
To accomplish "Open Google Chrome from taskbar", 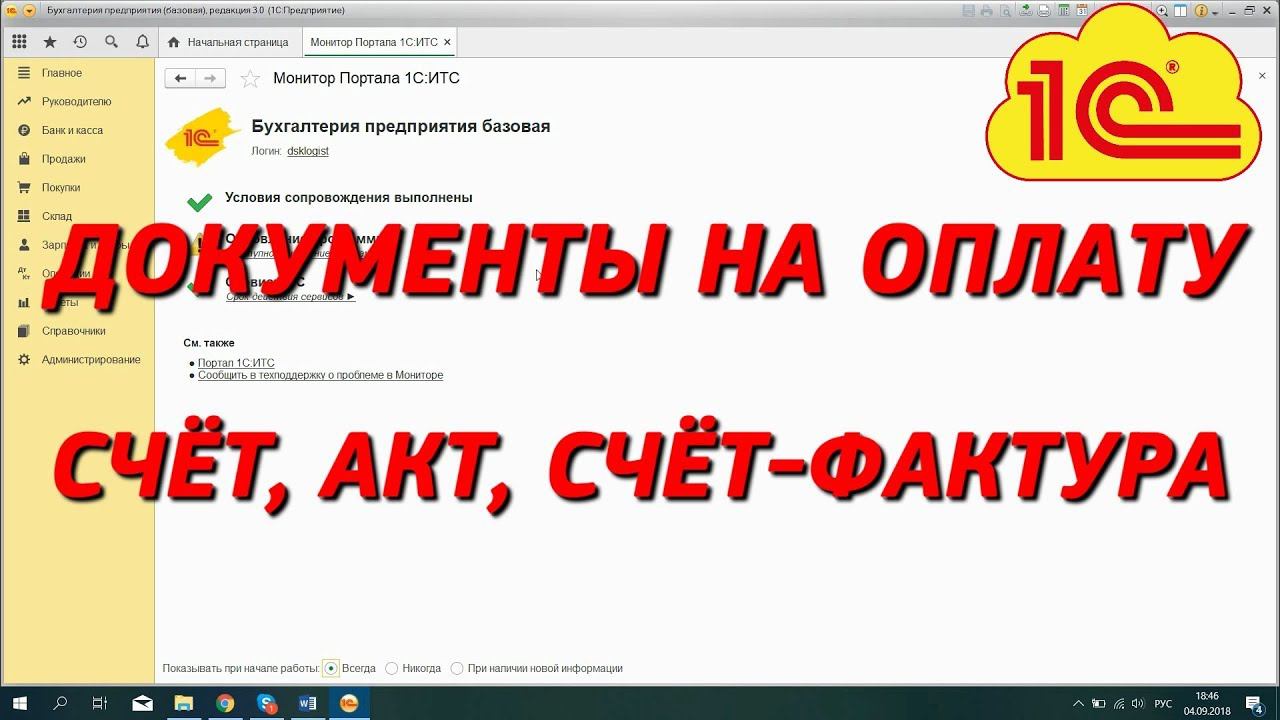I will tap(224, 703).
